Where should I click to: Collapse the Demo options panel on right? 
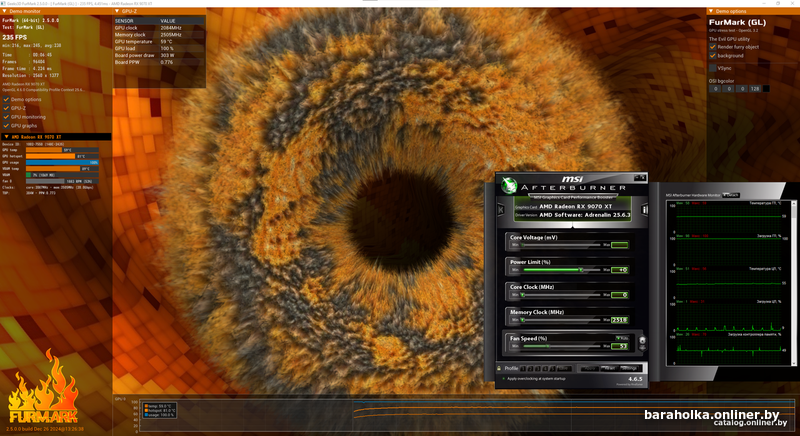click(710, 11)
